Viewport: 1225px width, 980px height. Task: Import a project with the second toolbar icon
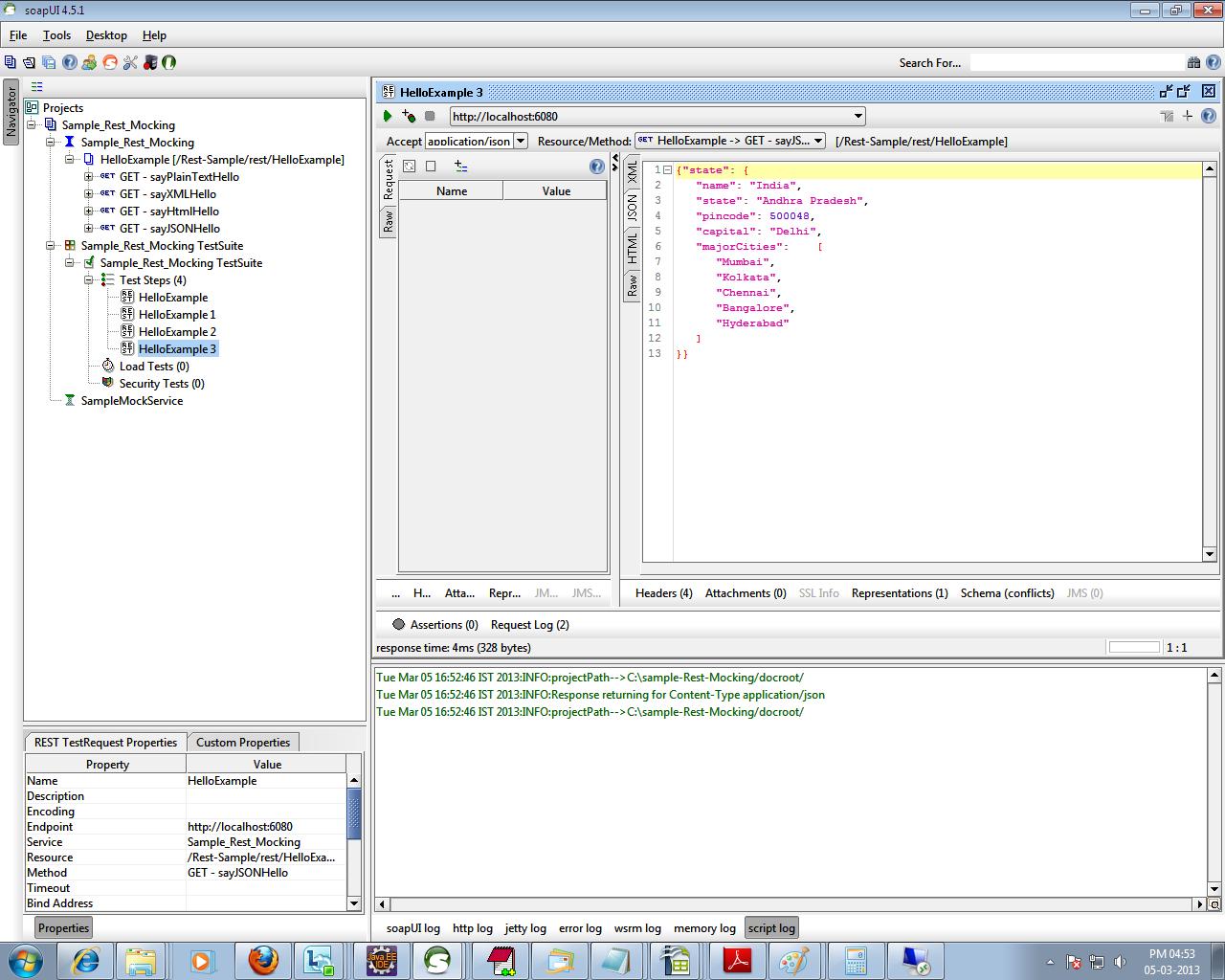(x=30, y=62)
